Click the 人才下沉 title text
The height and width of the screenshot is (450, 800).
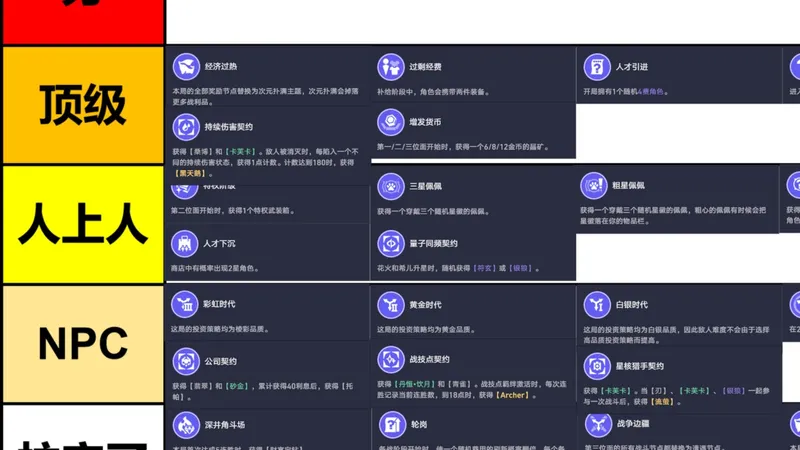[219, 243]
